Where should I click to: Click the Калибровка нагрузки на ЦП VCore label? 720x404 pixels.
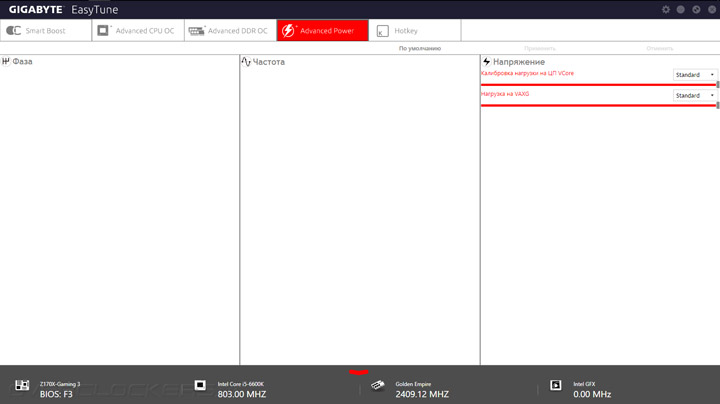[528, 73]
